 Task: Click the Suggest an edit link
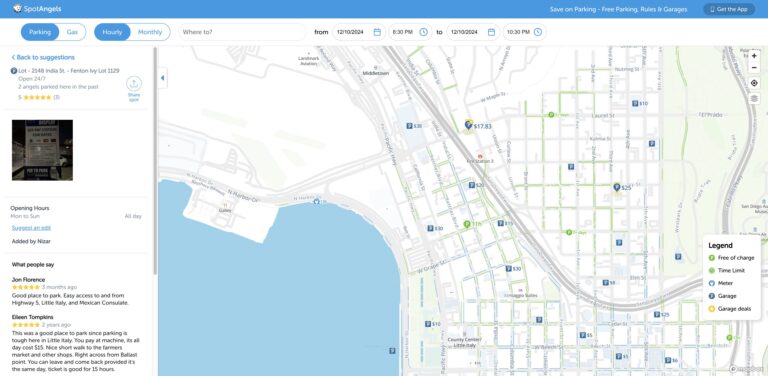coord(31,228)
